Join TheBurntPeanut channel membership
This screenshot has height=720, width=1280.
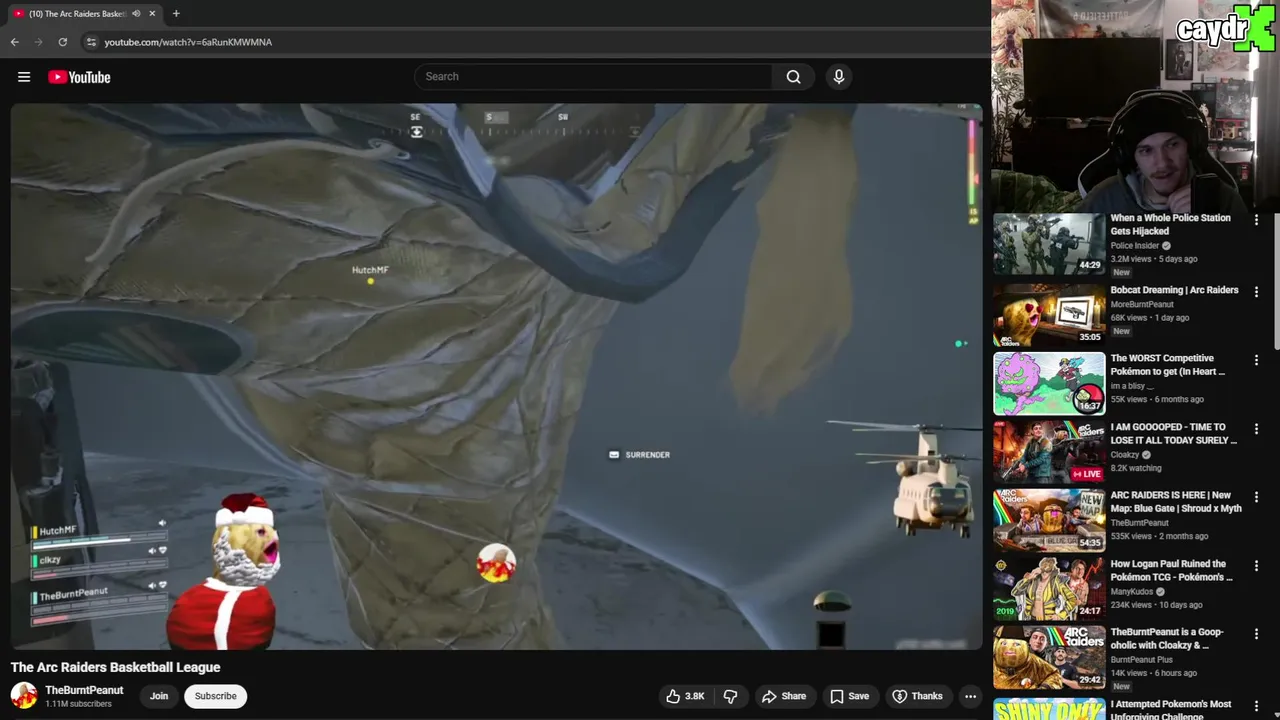click(159, 696)
